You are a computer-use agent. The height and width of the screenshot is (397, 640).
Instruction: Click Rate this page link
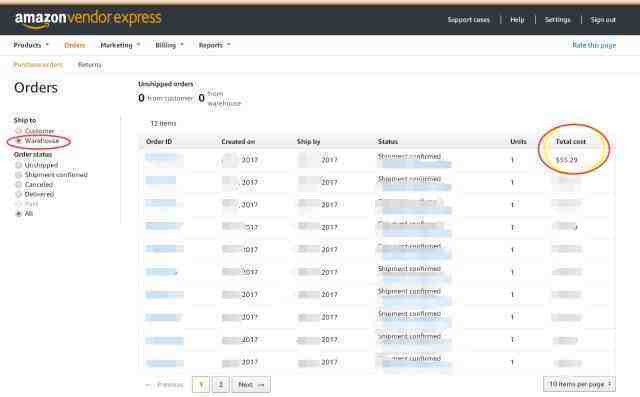(x=594, y=45)
